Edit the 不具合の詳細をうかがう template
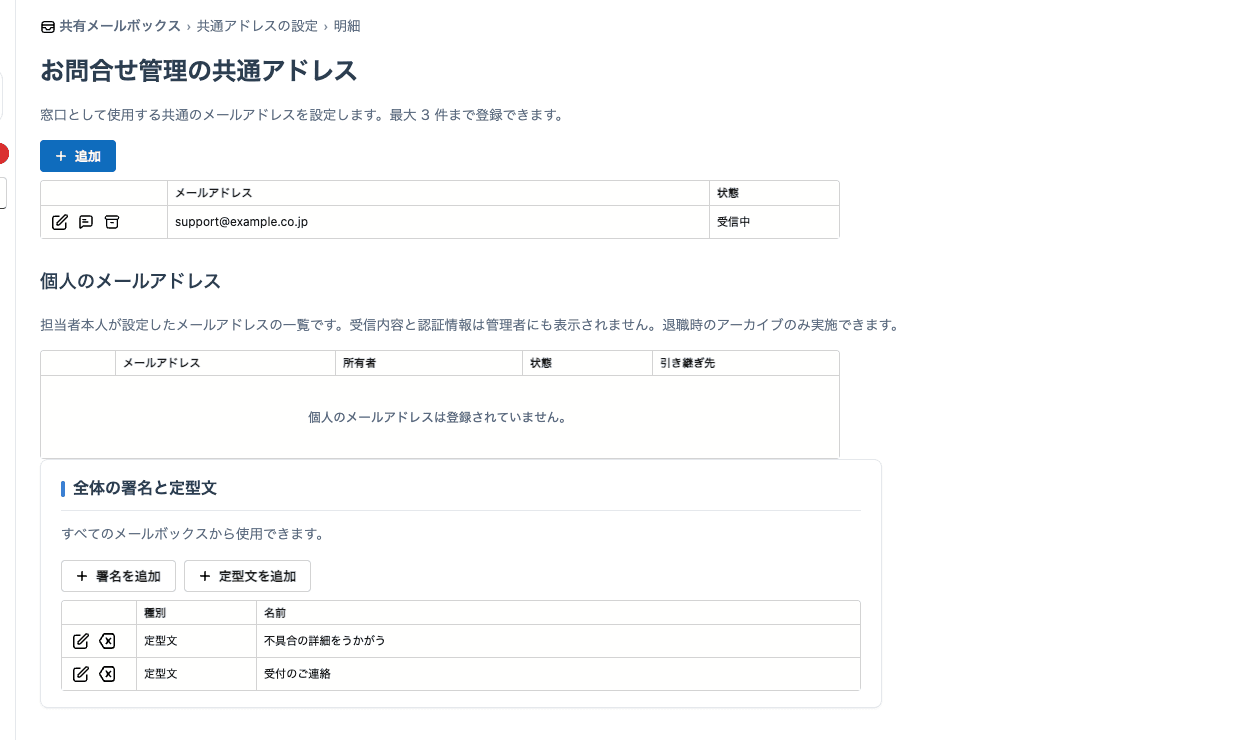 pos(81,641)
